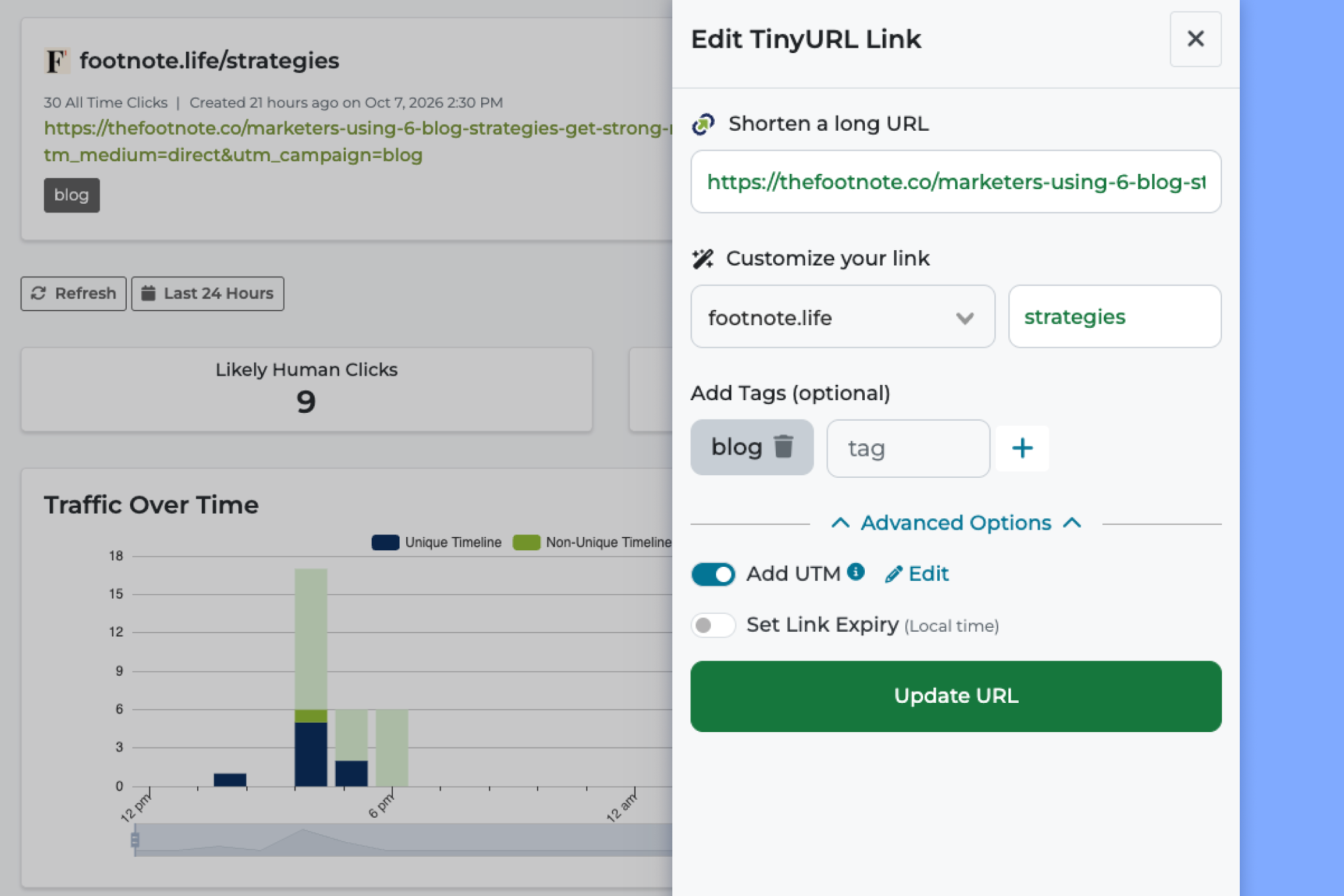The image size is (1344, 896).
Task: Add a new tag with plus icon
Action: tap(1022, 448)
